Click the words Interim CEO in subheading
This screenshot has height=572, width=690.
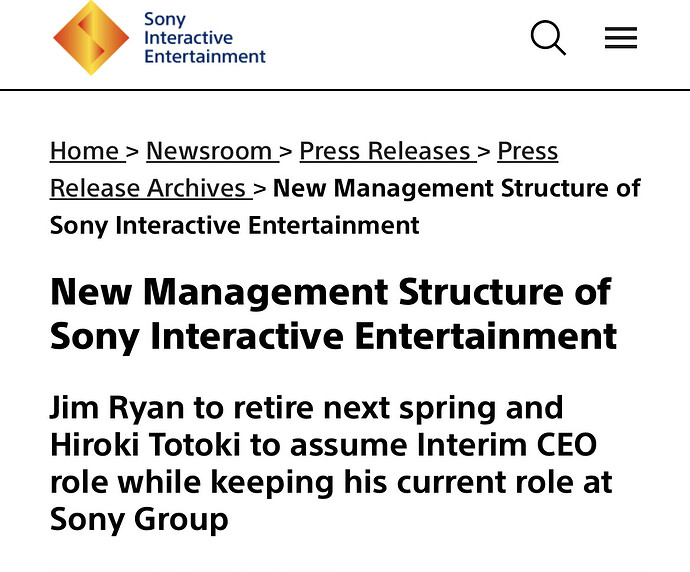pyautogui.click(x=506, y=445)
